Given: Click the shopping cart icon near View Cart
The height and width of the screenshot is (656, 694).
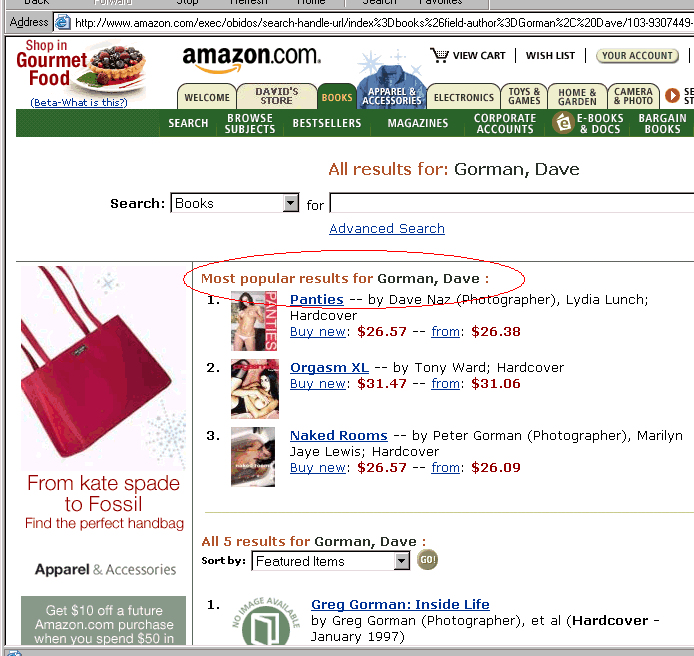Looking at the screenshot, I should [x=439, y=55].
